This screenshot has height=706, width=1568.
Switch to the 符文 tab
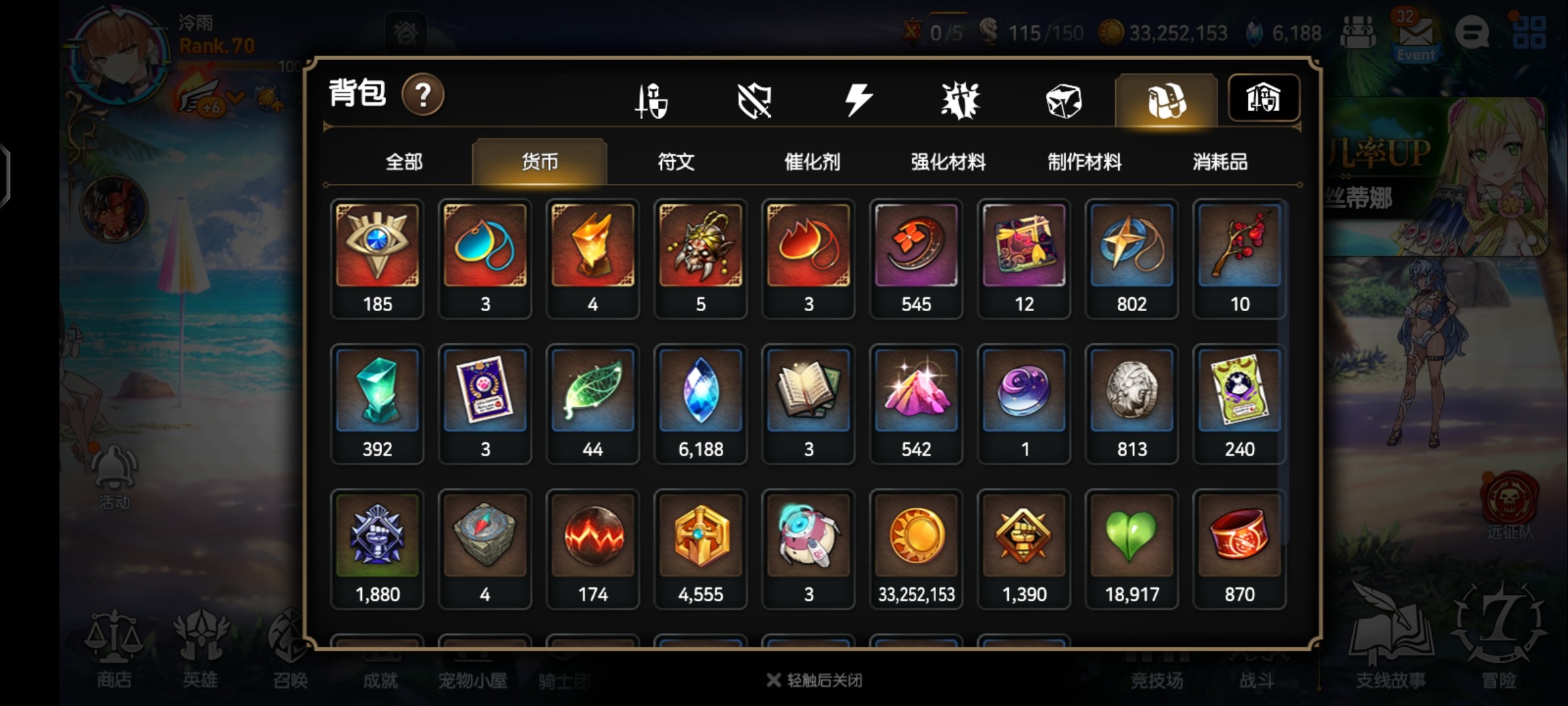(x=676, y=161)
